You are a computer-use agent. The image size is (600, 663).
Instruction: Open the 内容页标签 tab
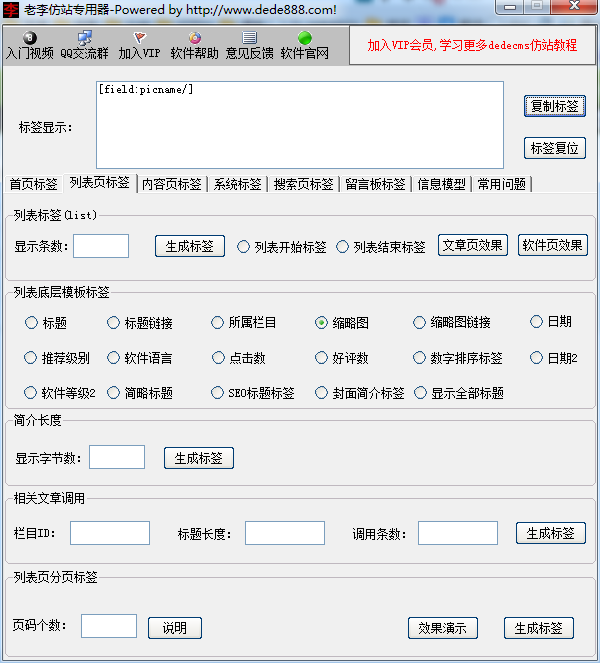coord(172,184)
